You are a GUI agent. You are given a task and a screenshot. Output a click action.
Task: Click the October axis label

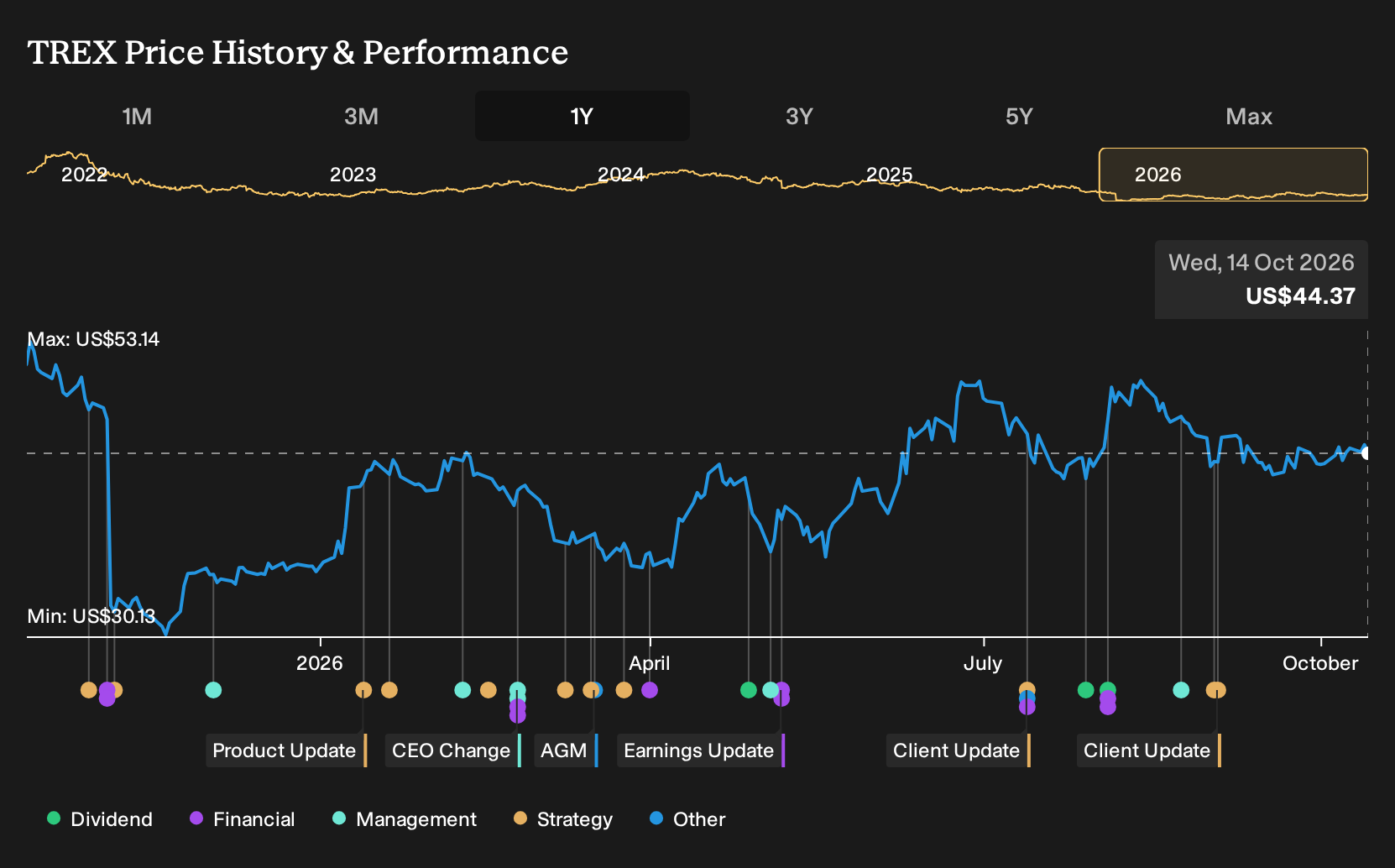click(x=1320, y=663)
